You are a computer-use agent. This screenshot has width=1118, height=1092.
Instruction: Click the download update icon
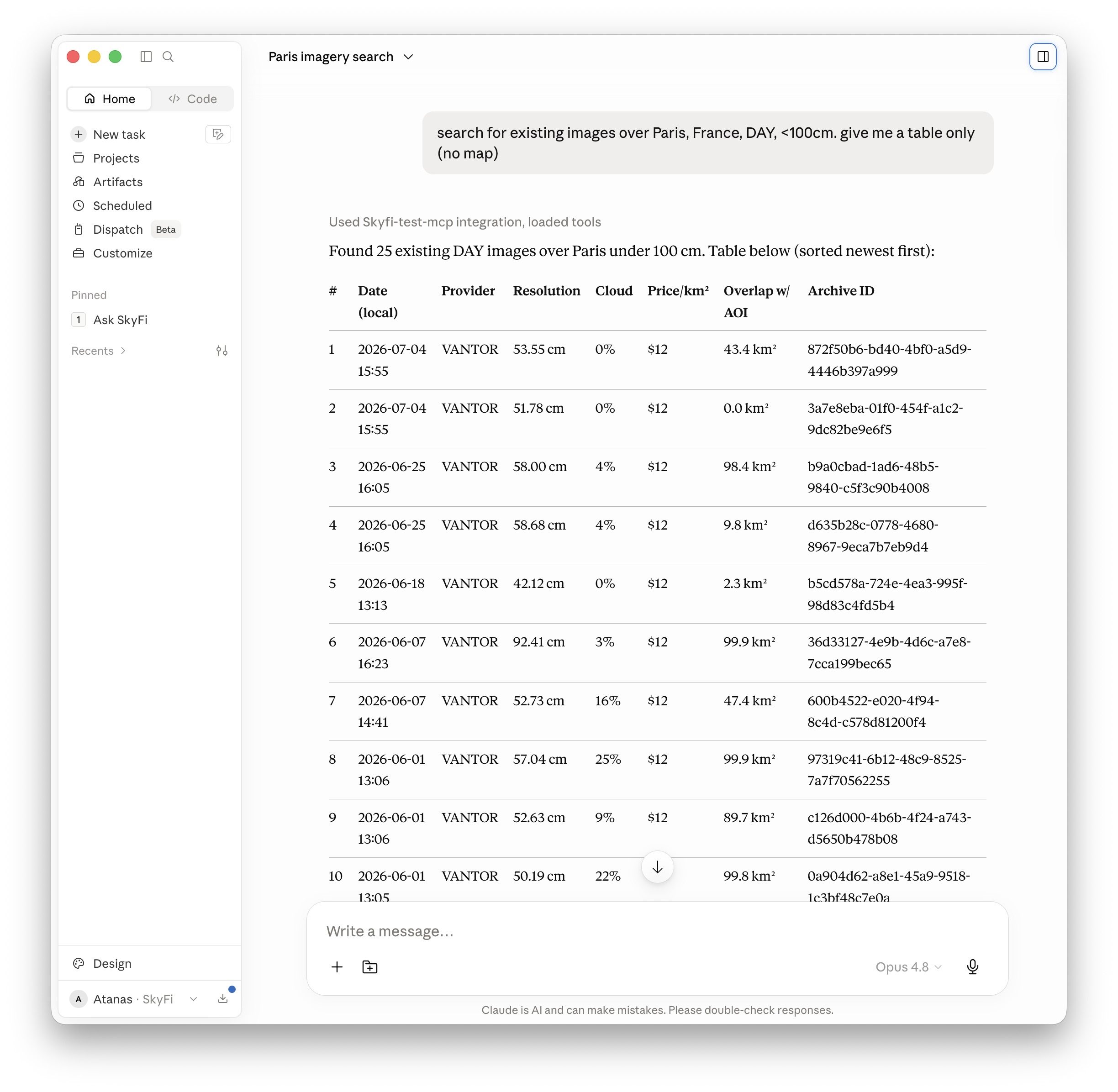click(x=223, y=998)
